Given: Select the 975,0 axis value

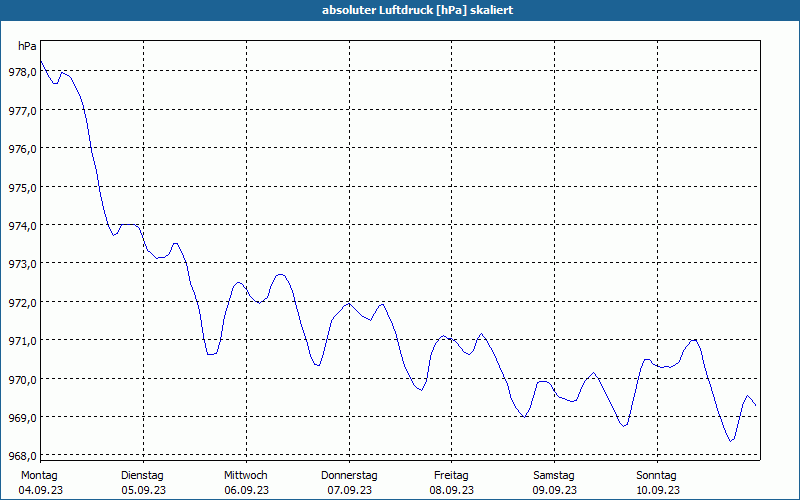Looking at the screenshot, I should click(x=23, y=188).
